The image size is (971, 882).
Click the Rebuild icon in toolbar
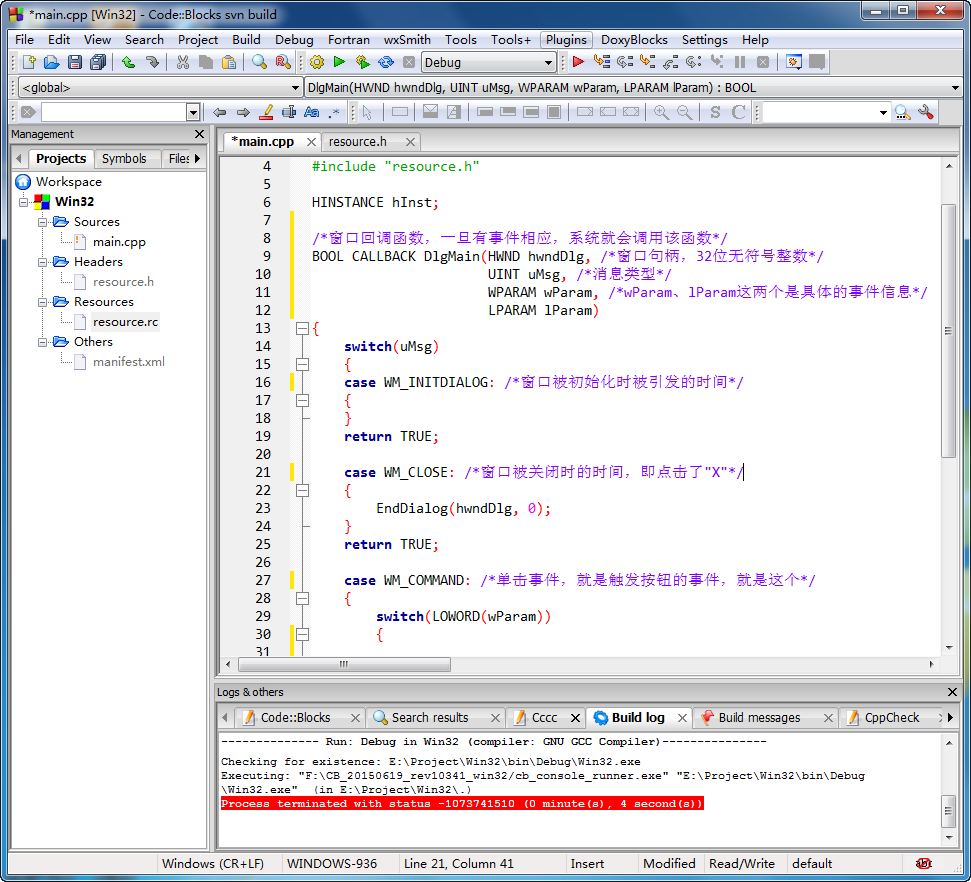[386, 62]
